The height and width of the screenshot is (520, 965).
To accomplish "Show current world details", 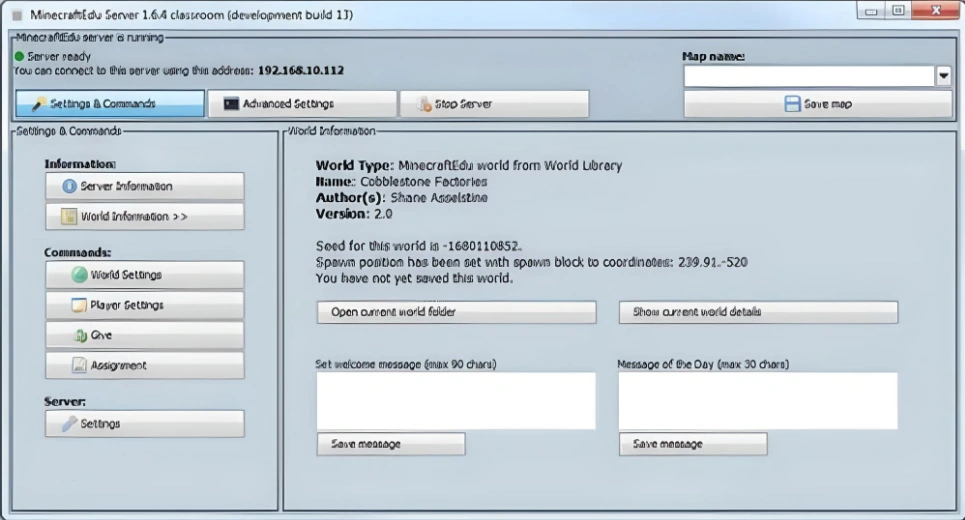I will 758,312.
